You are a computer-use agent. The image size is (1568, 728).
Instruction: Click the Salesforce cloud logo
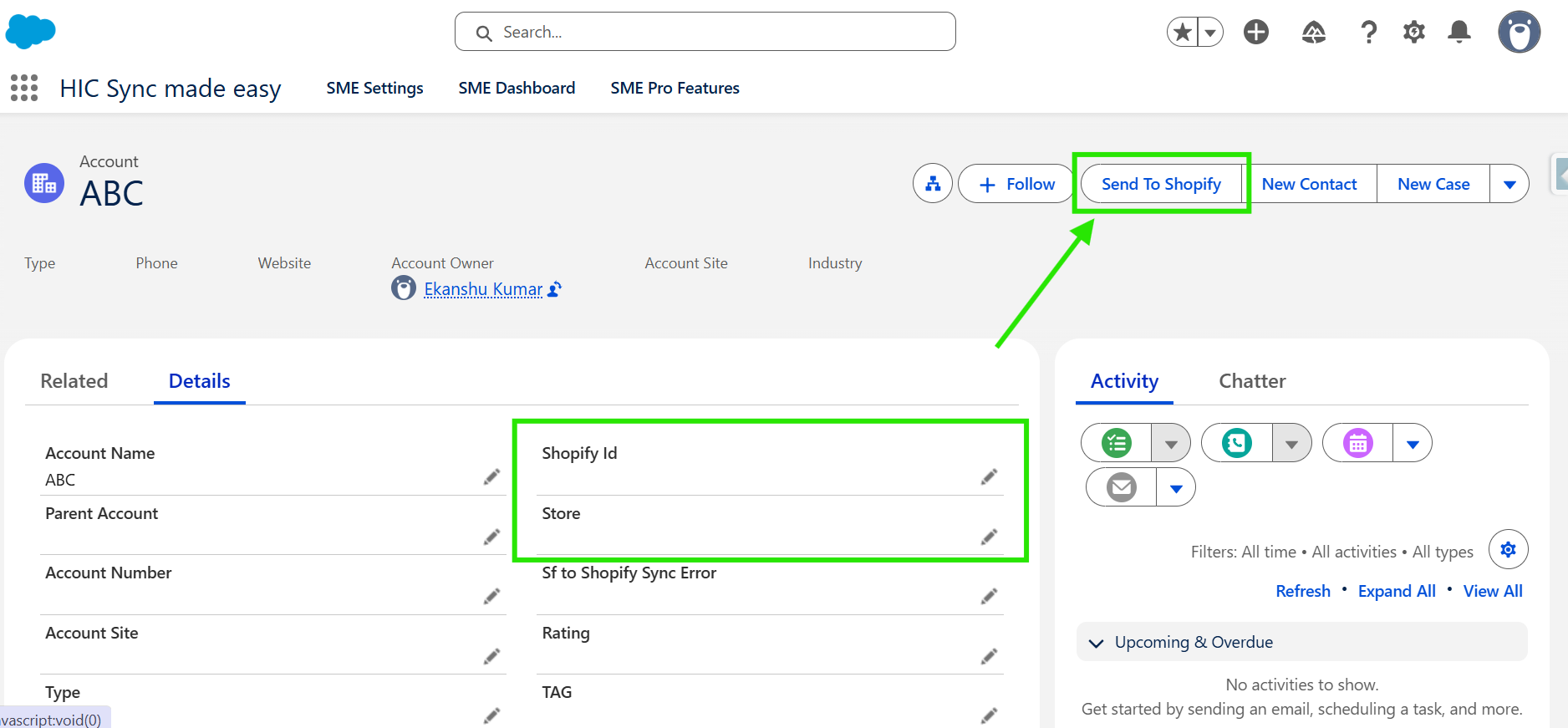click(31, 32)
